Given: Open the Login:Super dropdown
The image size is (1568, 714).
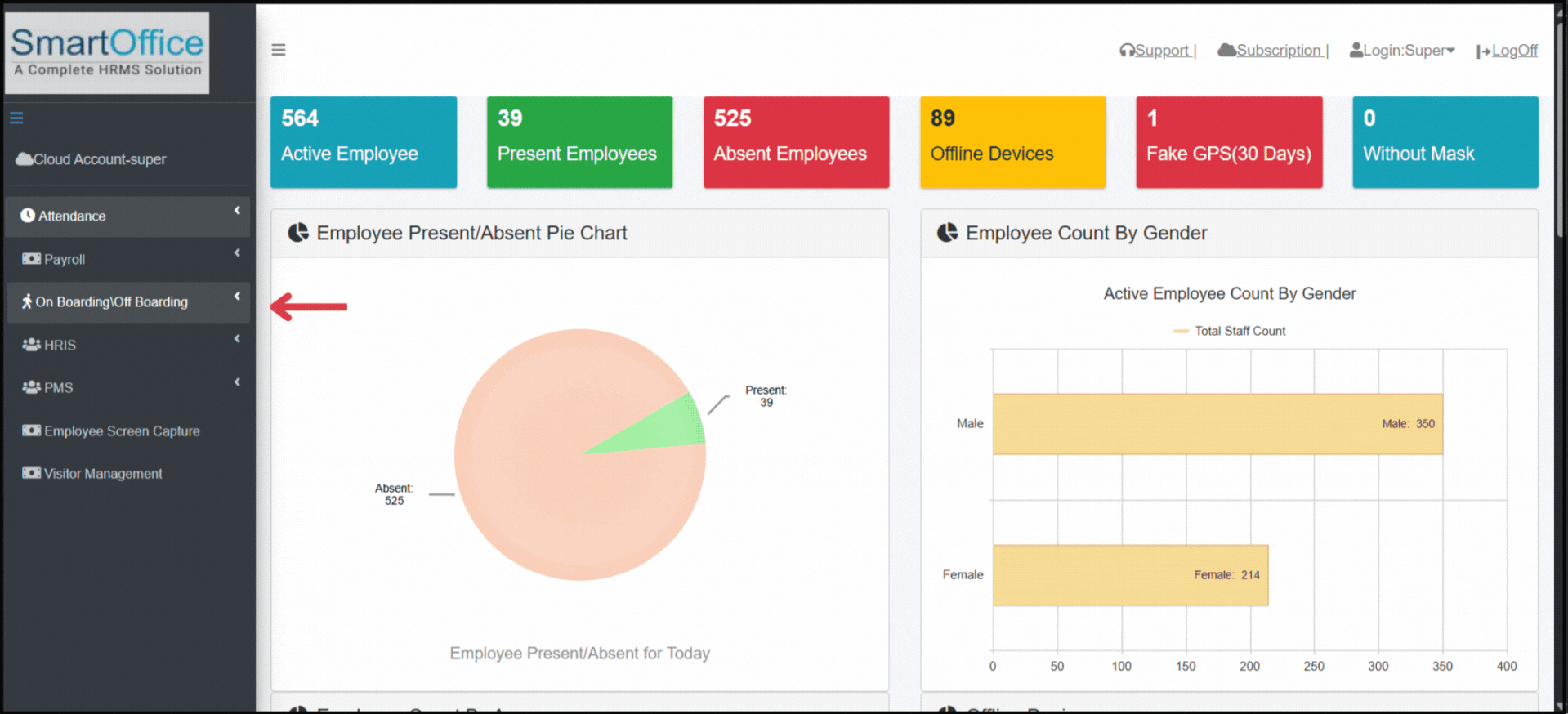Looking at the screenshot, I should tap(1402, 51).
